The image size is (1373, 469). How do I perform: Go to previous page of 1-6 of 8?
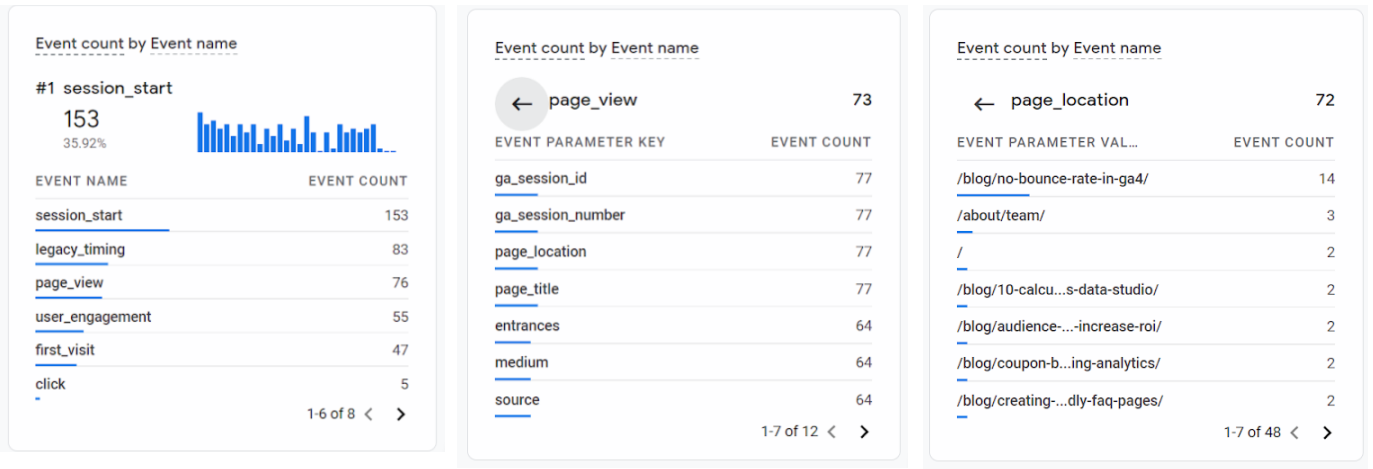click(368, 414)
